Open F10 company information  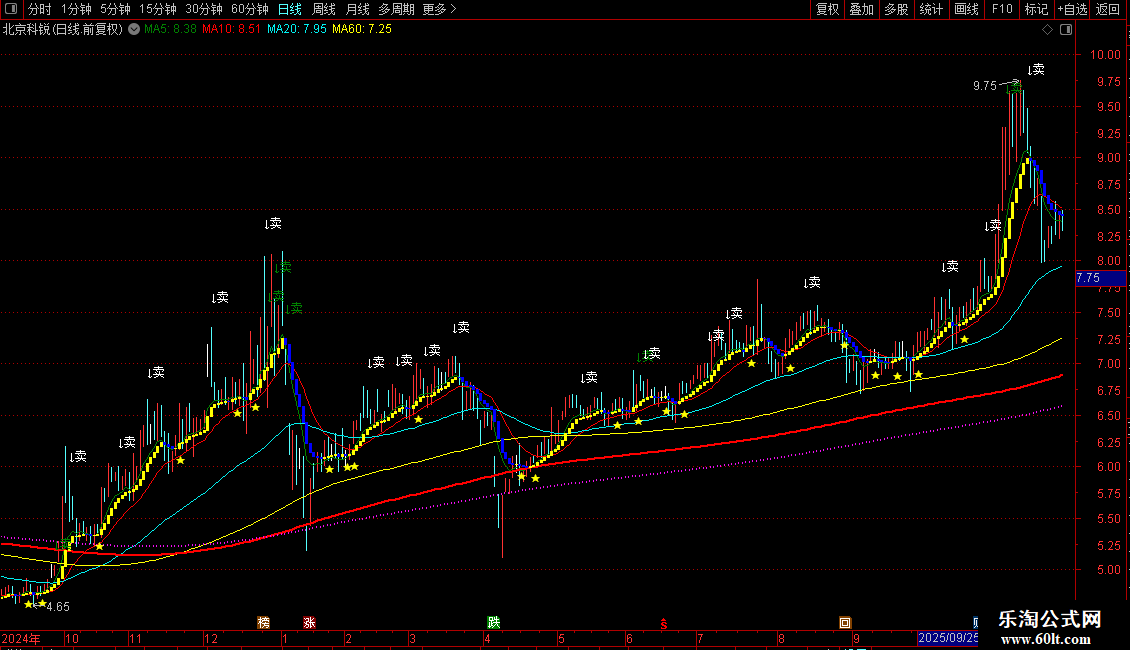[1002, 9]
